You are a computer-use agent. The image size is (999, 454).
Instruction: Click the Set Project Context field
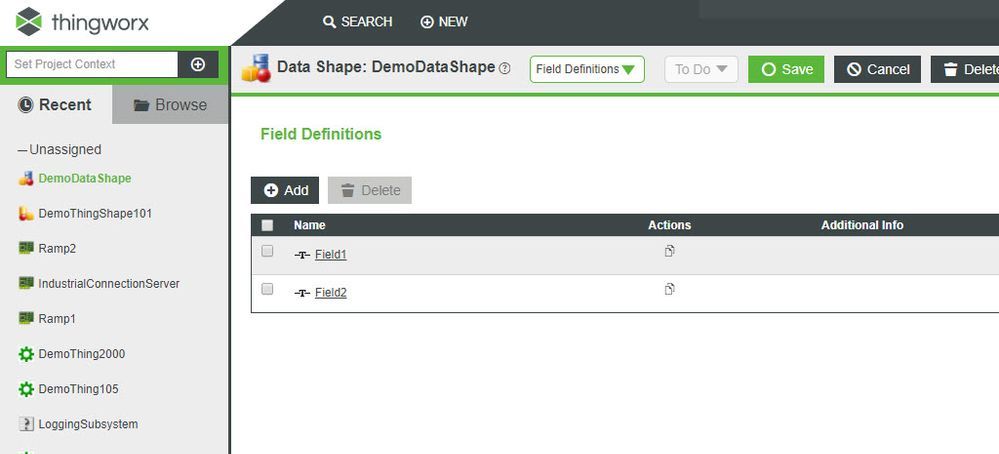coord(92,64)
